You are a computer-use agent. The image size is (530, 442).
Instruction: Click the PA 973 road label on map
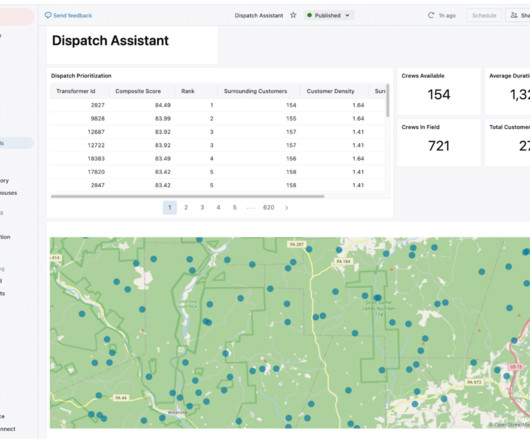tap(475, 382)
